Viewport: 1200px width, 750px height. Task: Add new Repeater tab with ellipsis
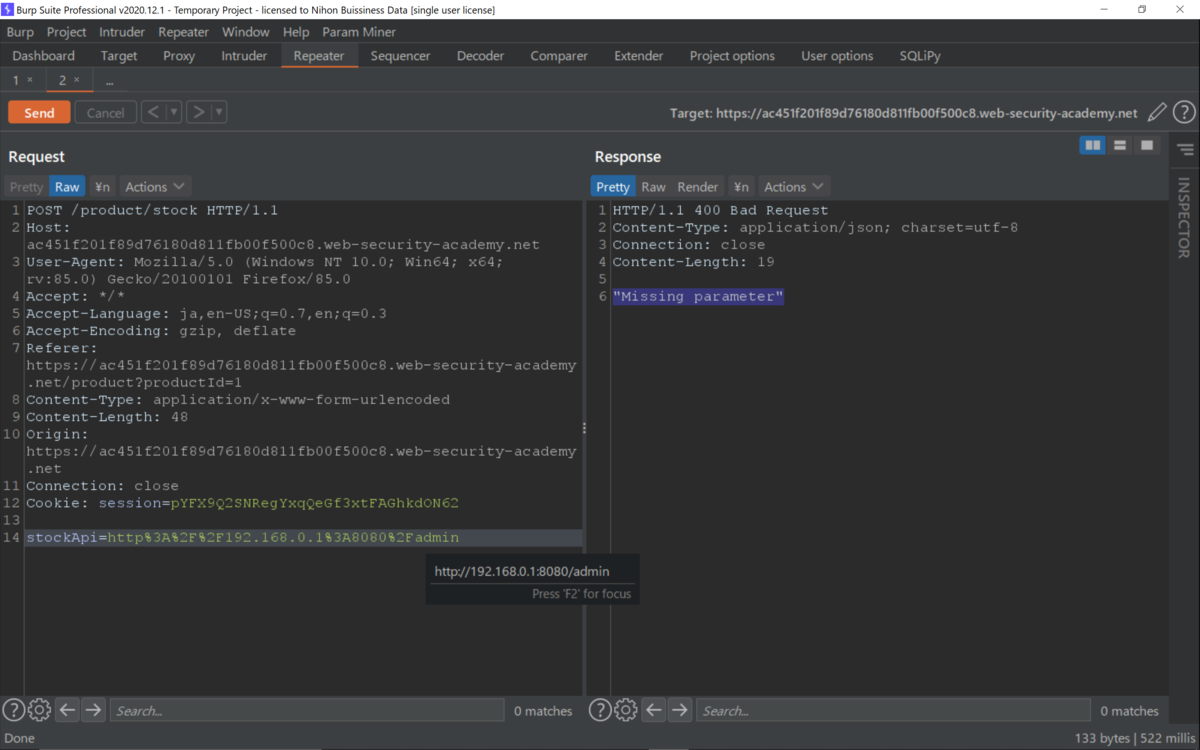[x=110, y=81]
